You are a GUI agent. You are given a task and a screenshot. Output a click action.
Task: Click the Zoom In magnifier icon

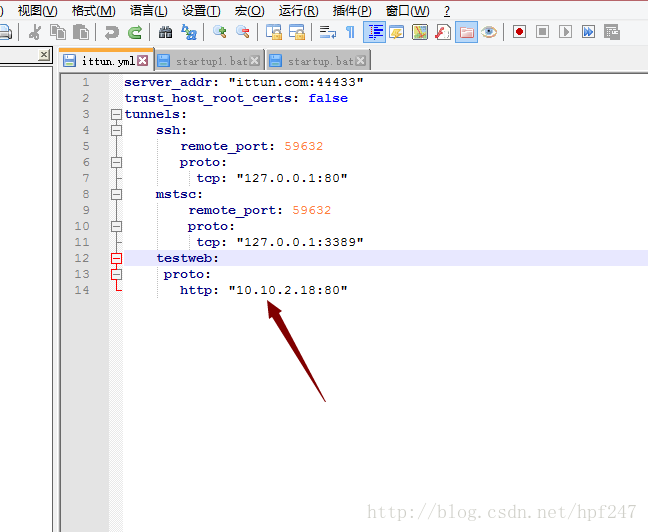click(219, 32)
